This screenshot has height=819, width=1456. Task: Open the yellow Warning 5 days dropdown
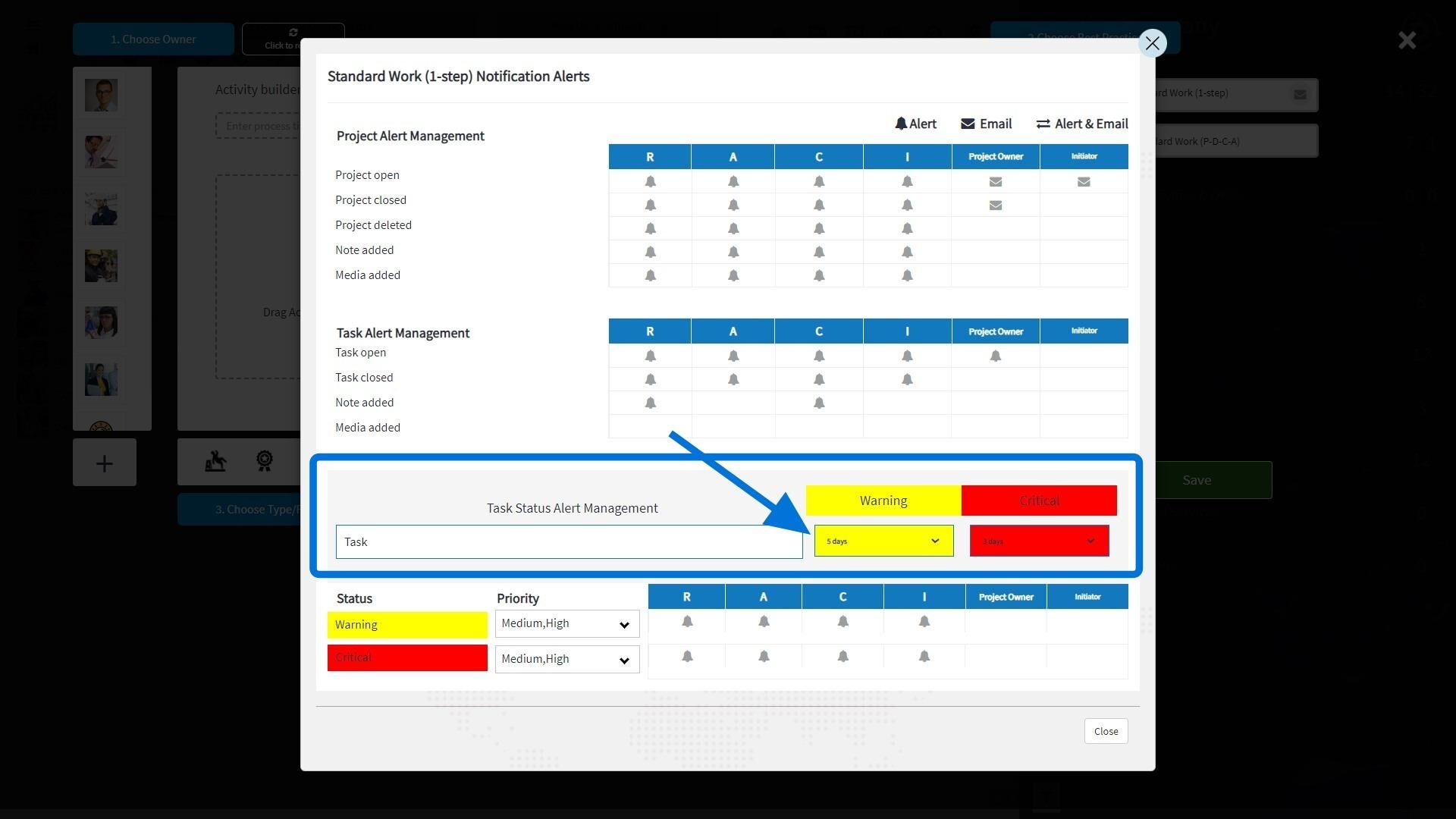point(883,541)
